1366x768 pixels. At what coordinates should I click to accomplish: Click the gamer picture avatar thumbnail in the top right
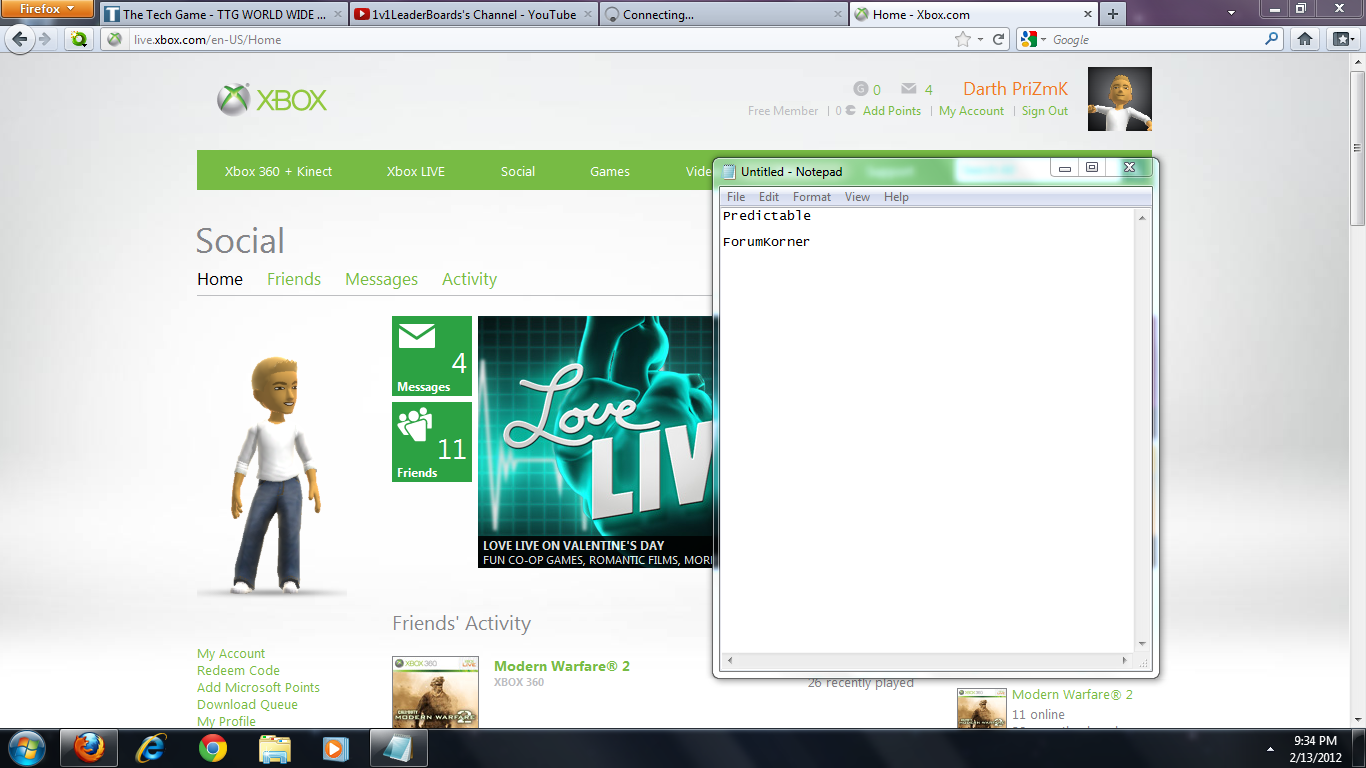[1120, 99]
